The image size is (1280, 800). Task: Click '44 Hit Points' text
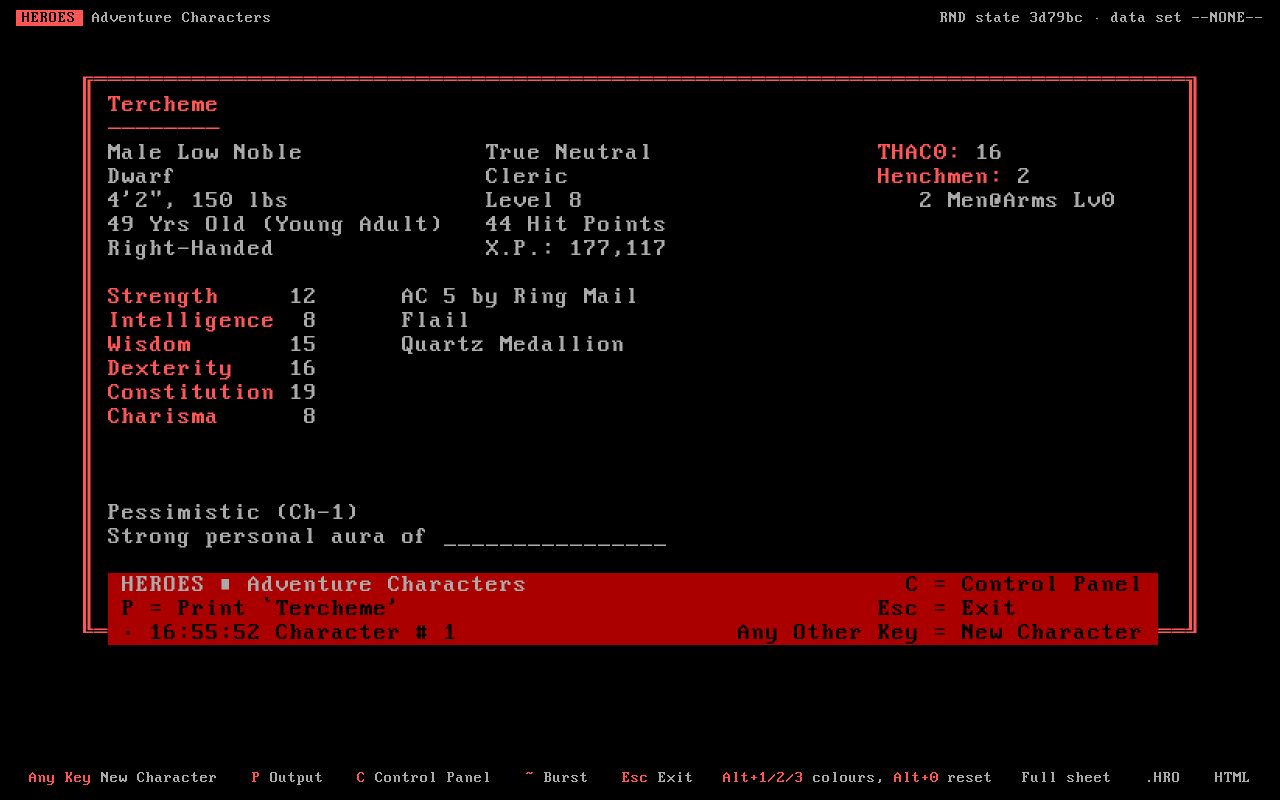point(575,224)
